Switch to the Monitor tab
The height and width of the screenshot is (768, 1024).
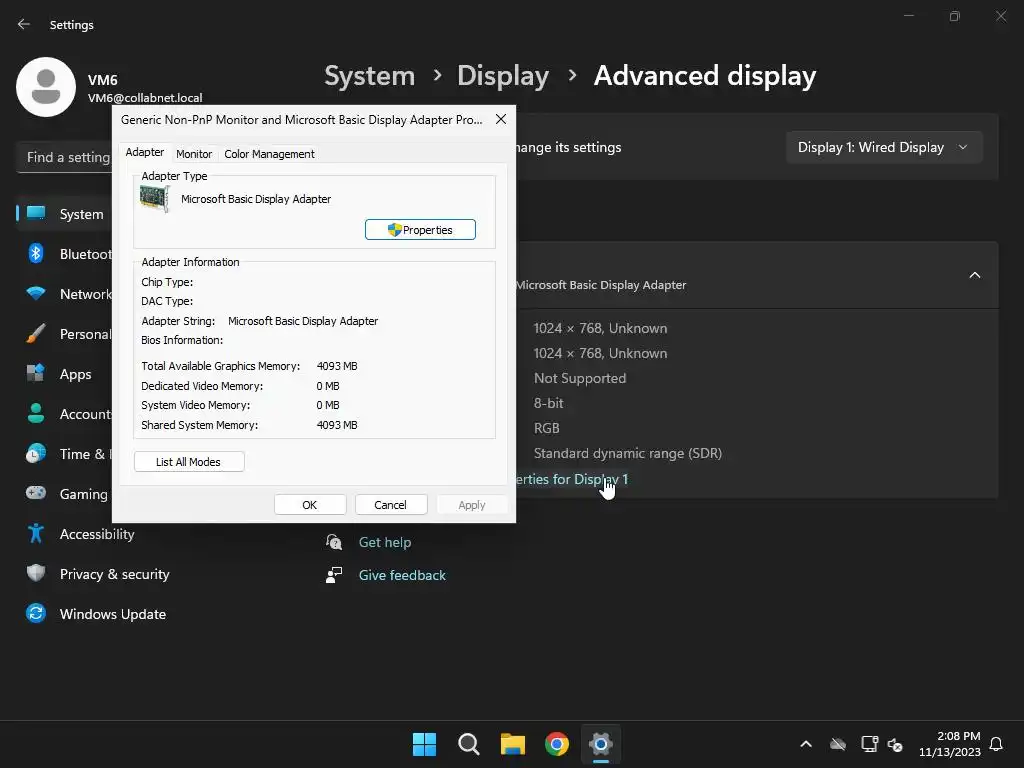[194, 154]
